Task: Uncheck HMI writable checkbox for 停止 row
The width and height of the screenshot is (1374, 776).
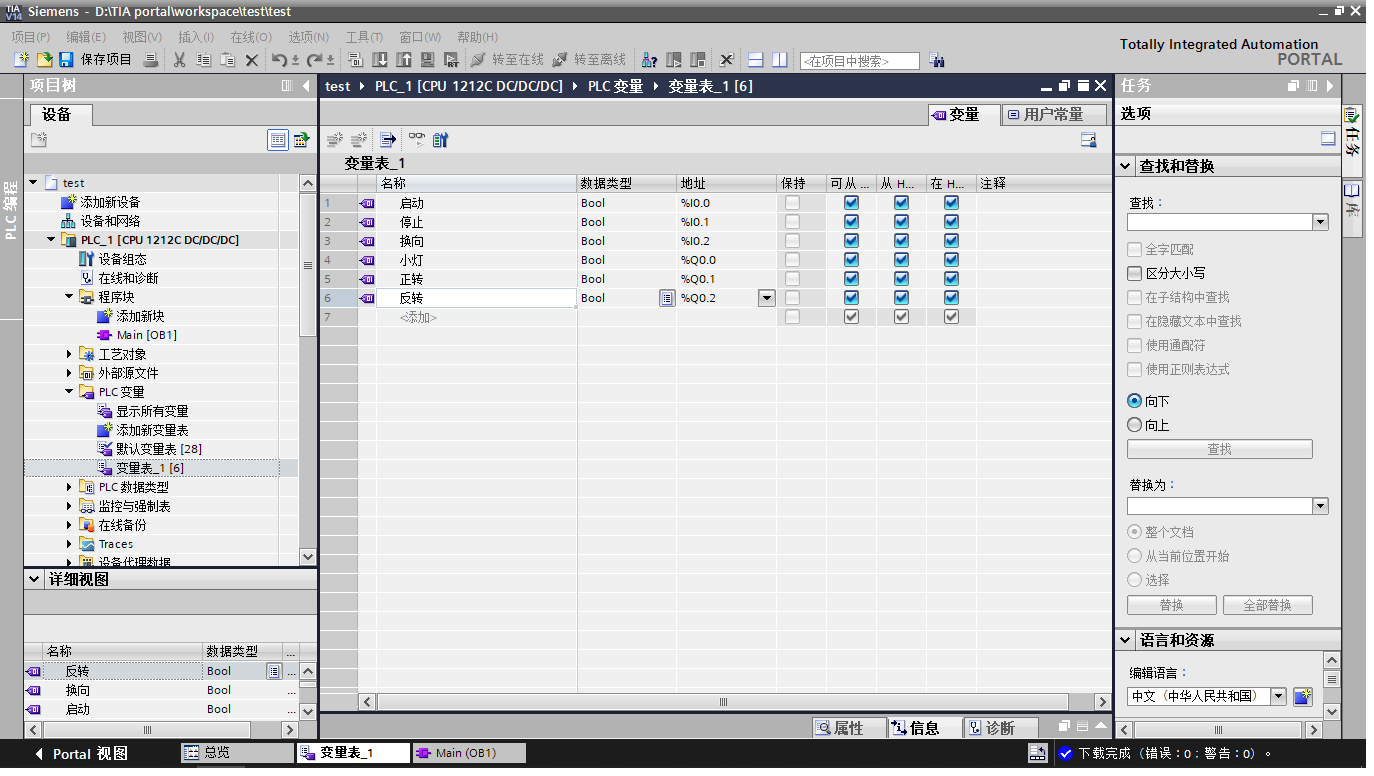Action: [x=901, y=222]
